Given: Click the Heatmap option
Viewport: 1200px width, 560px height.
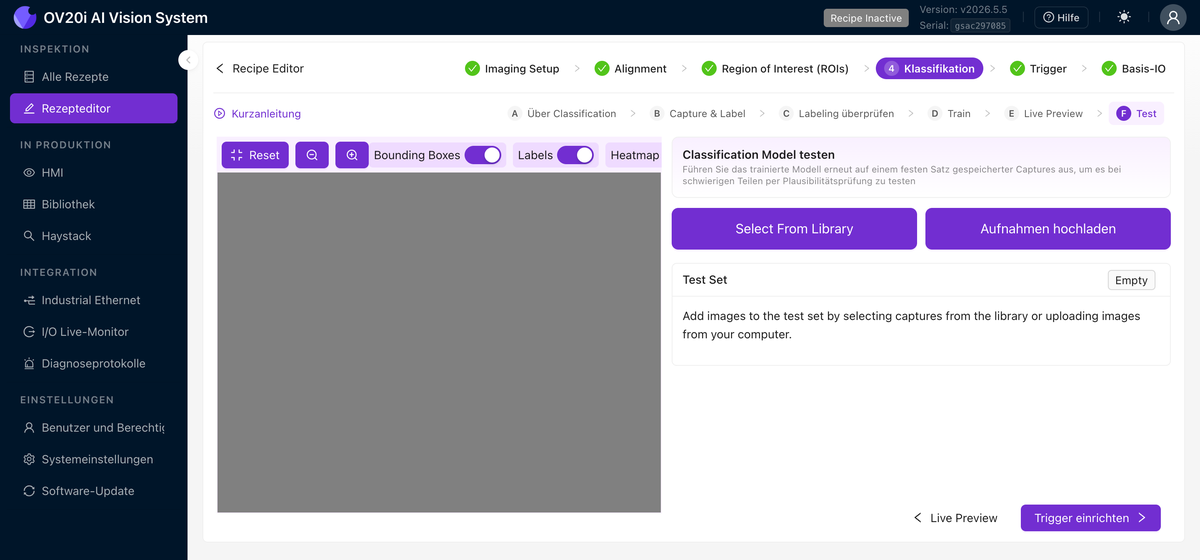Looking at the screenshot, I should [x=634, y=155].
